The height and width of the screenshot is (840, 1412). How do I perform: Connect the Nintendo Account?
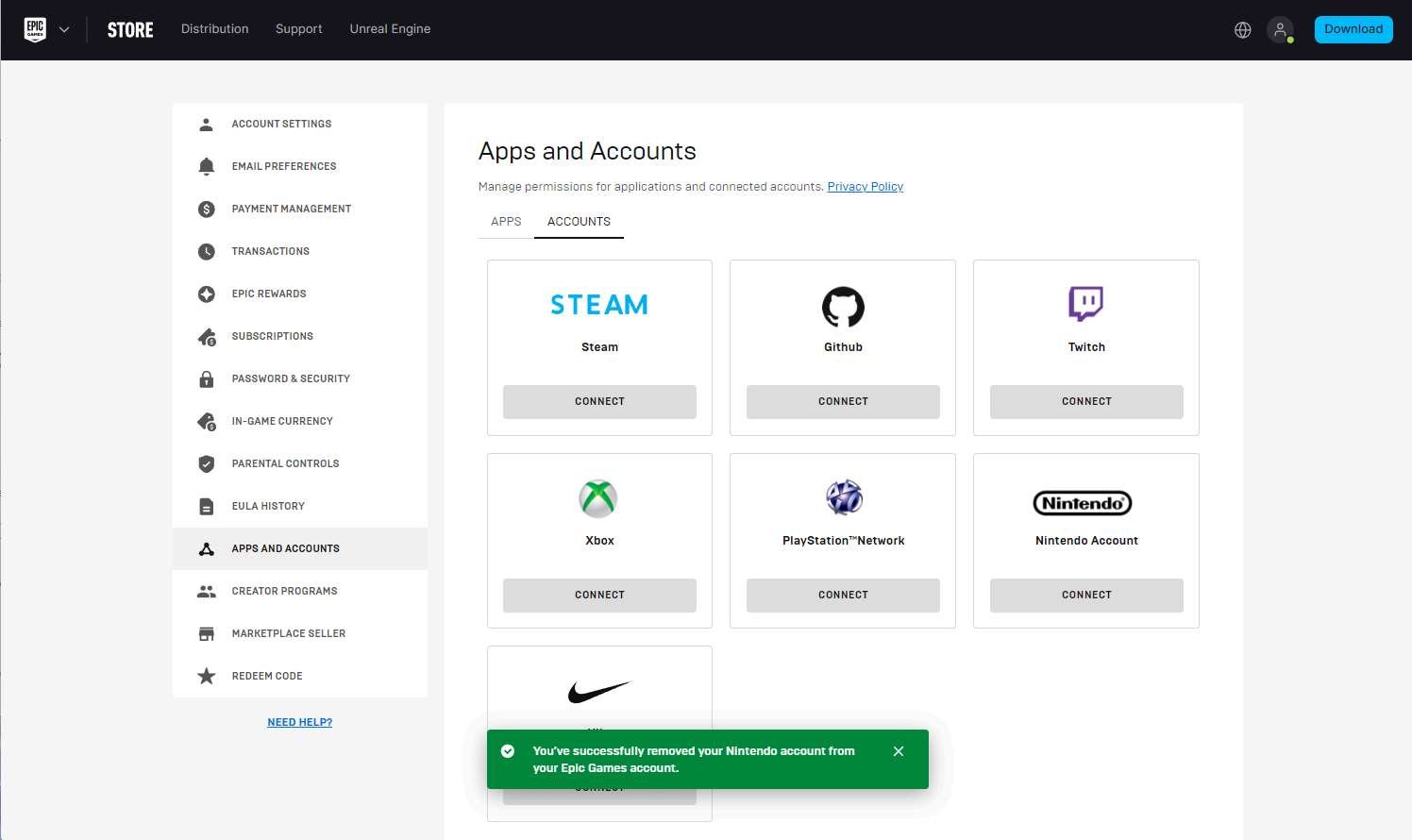coord(1086,595)
